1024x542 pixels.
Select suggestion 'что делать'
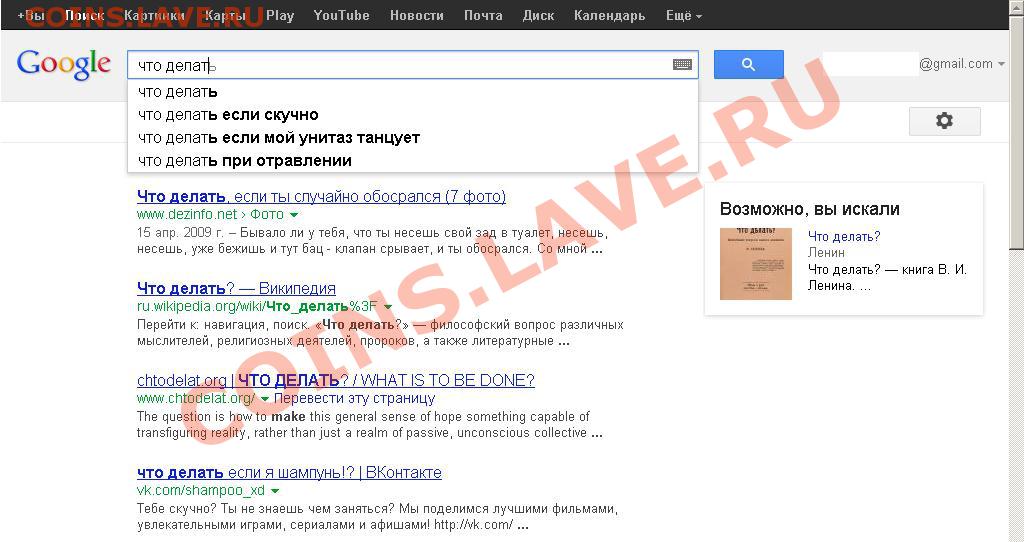click(x=413, y=91)
